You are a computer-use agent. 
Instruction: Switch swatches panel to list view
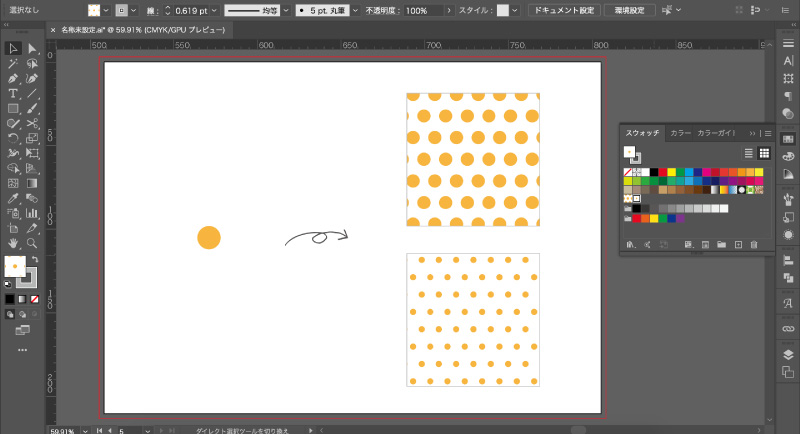(747, 153)
